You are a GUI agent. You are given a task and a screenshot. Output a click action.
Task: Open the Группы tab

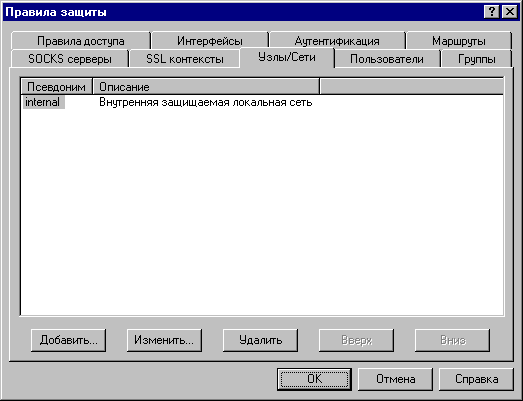click(476, 59)
